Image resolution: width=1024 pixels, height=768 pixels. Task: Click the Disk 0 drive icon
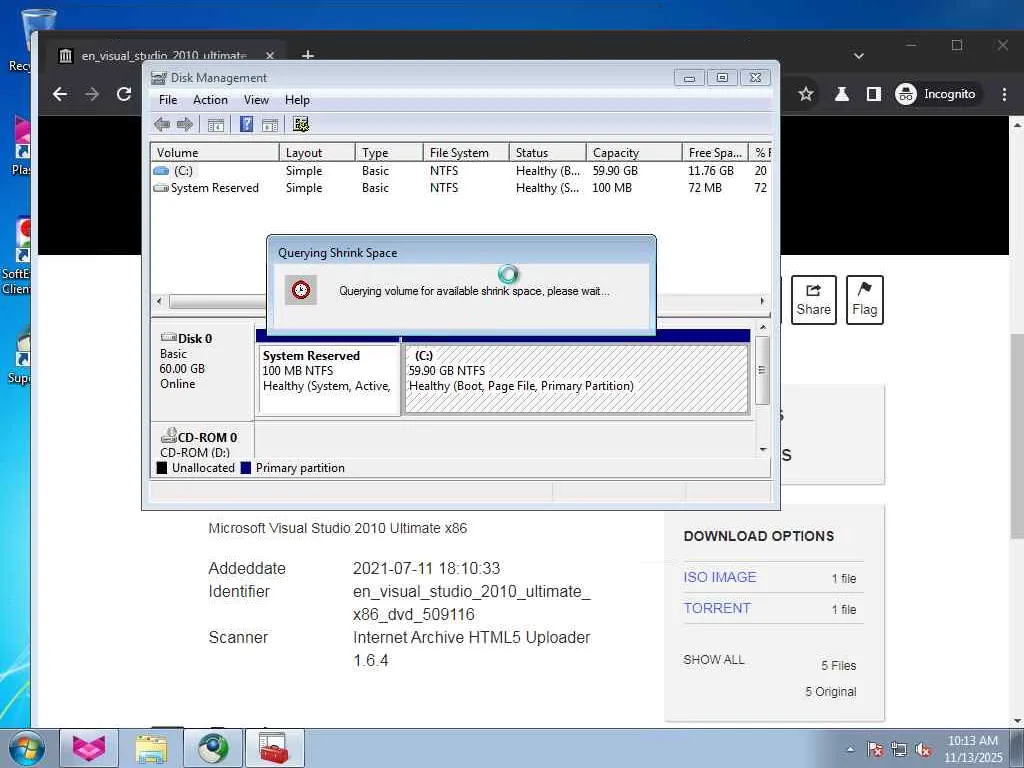point(169,337)
